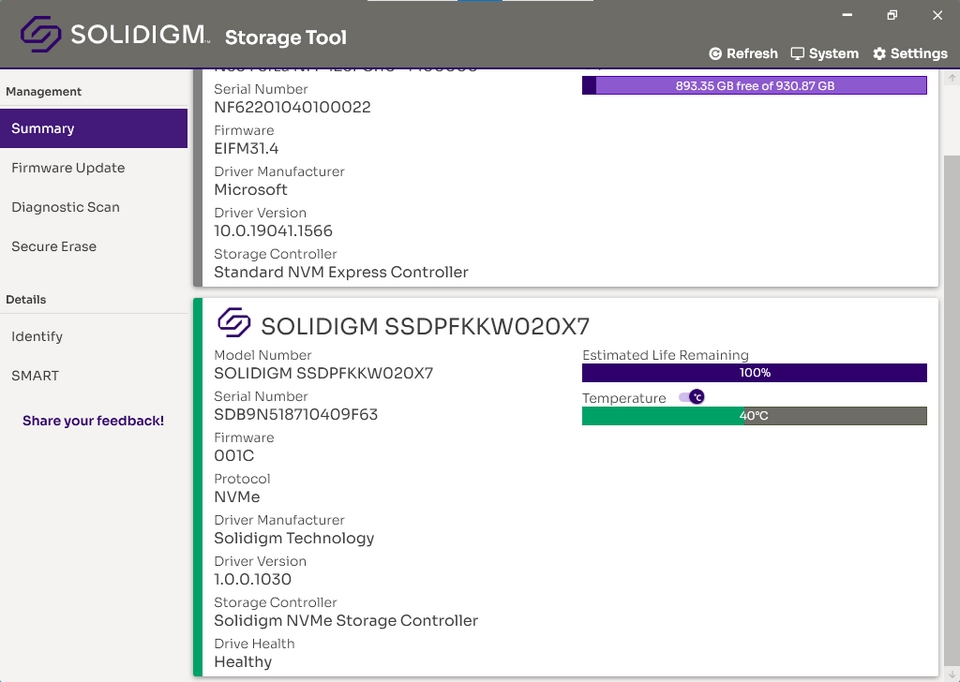Click serial number NF62201040100022
The height and width of the screenshot is (682, 960).
(292, 107)
